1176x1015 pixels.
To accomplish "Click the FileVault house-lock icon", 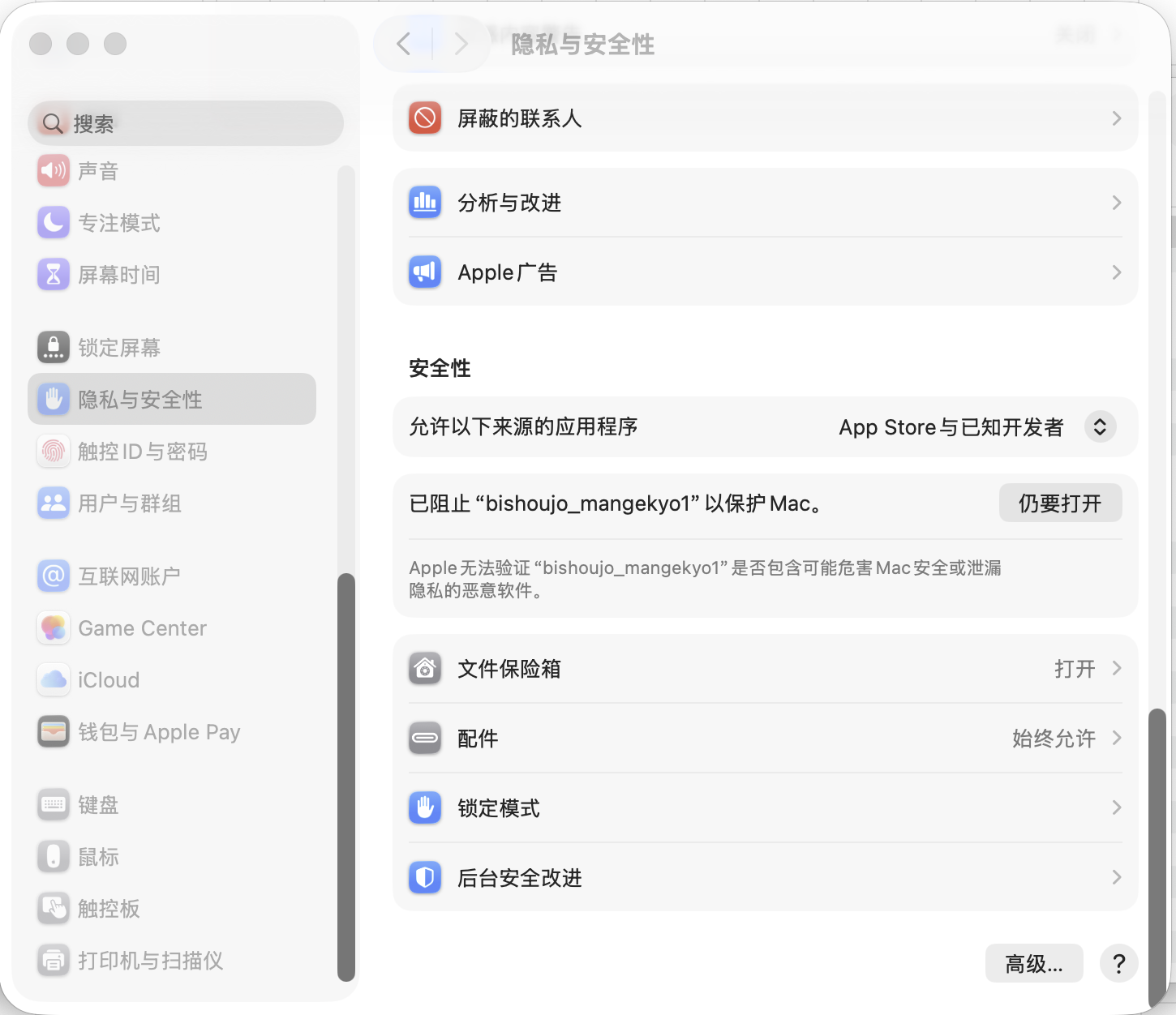I will 425,668.
